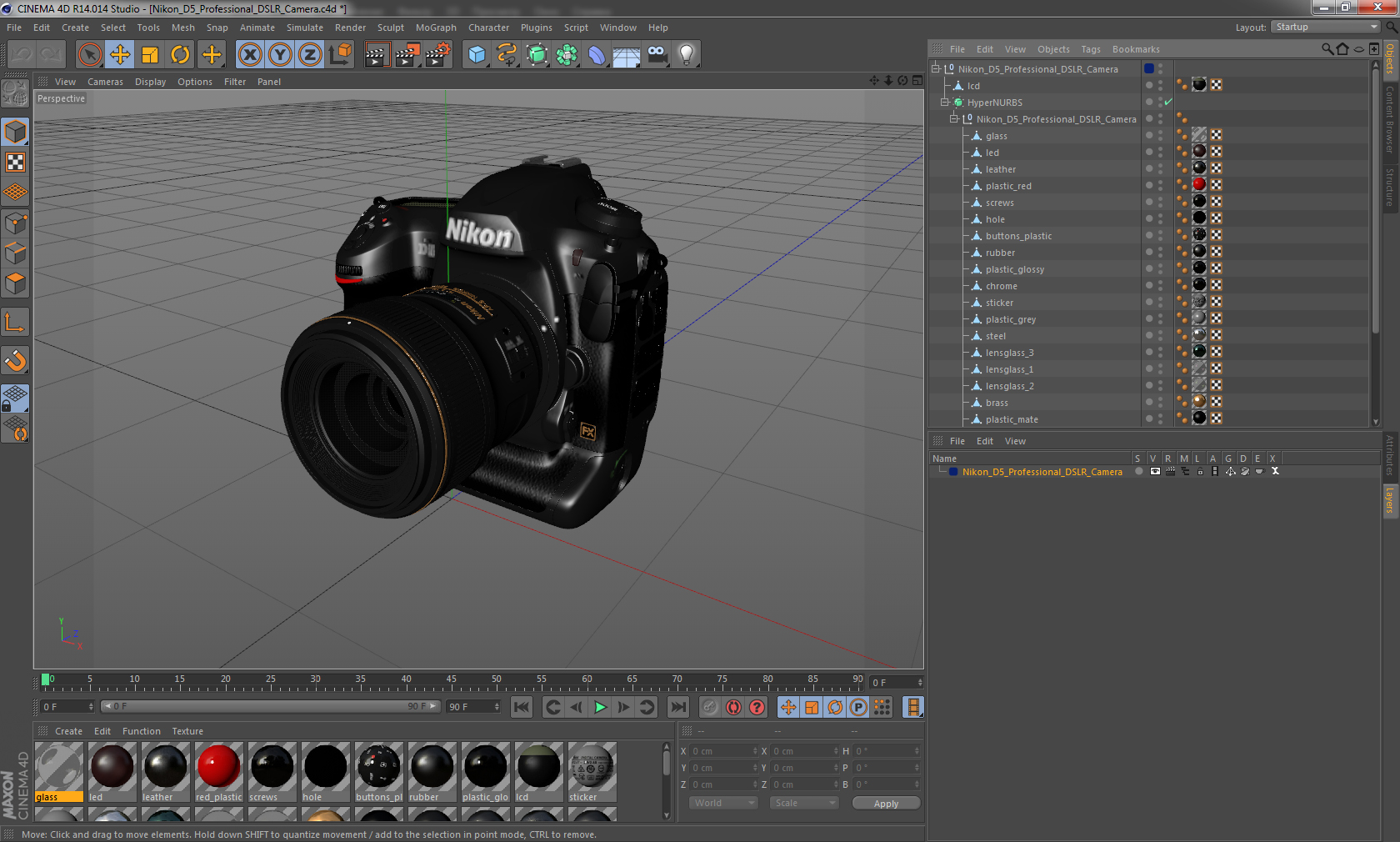This screenshot has height=842, width=1400.
Task: Open the Sculpt menu
Action: point(390,28)
